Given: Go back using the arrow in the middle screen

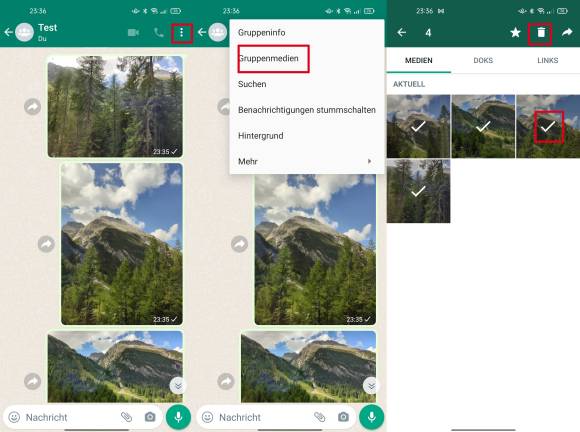Looking at the screenshot, I should pos(202,33).
